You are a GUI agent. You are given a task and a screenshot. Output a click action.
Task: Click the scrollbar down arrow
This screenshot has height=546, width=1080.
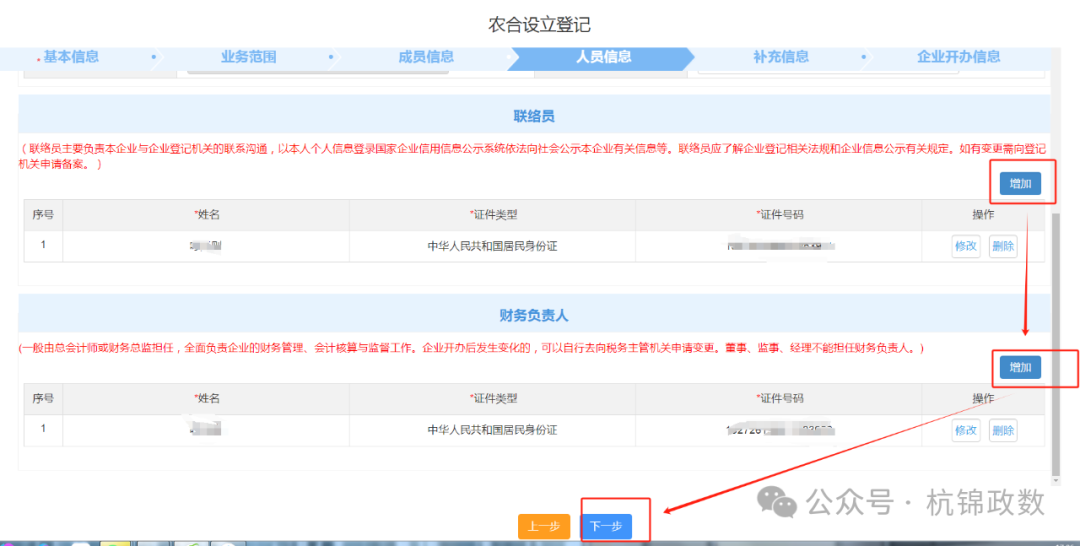[1056, 479]
